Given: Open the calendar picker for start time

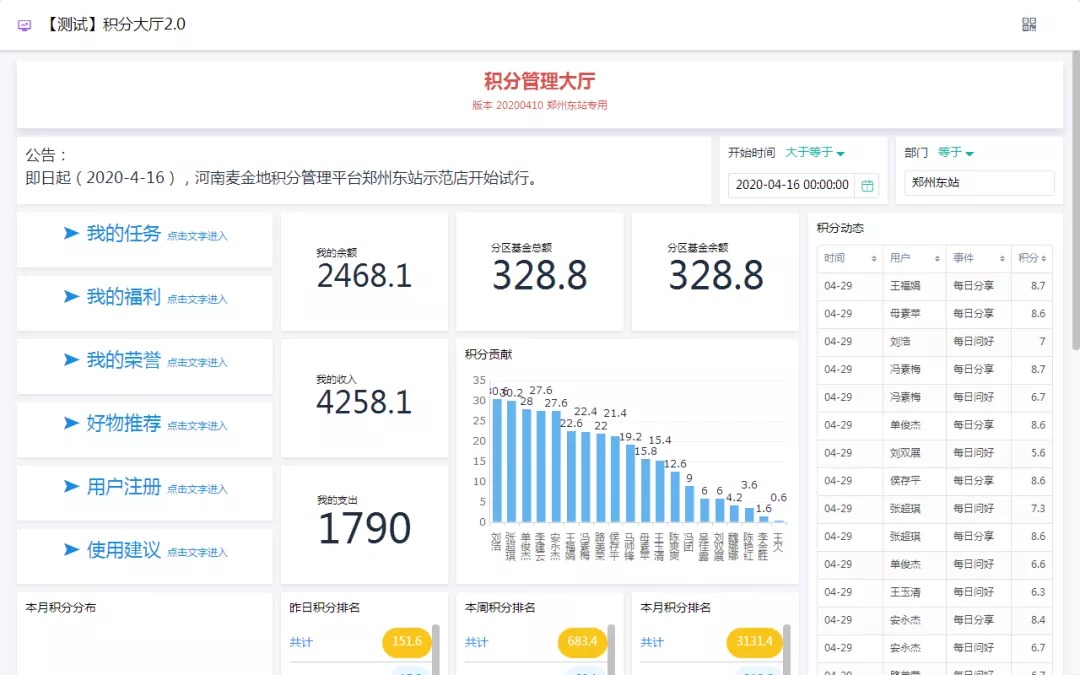Looking at the screenshot, I should pos(867,185).
